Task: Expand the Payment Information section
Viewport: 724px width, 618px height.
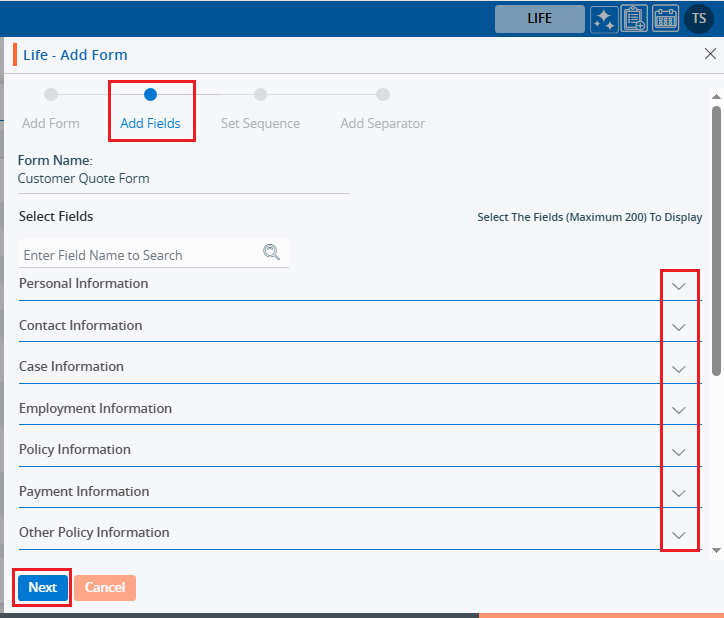Action: (679, 493)
